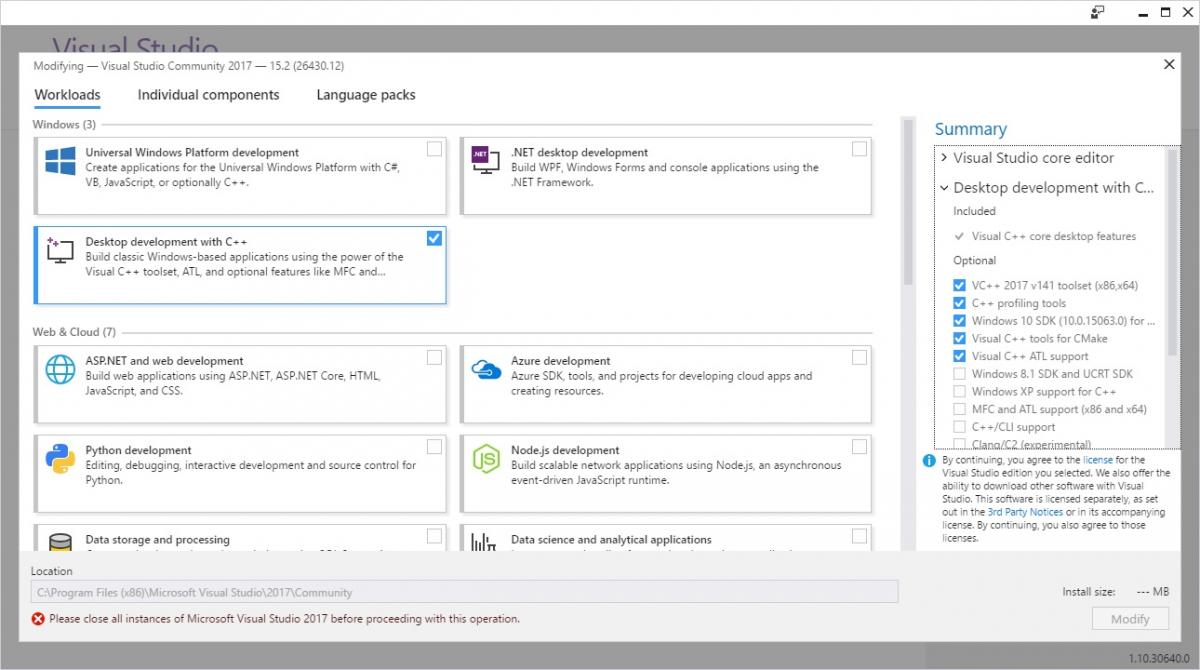Open the 3rd Party Notices link
Viewport: 1200px width, 670px height.
tap(1025, 512)
